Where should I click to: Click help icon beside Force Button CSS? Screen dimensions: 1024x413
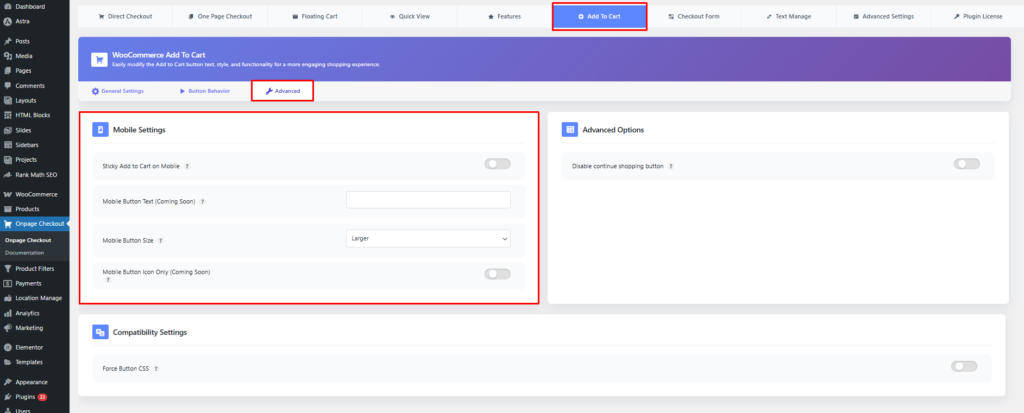click(157, 369)
